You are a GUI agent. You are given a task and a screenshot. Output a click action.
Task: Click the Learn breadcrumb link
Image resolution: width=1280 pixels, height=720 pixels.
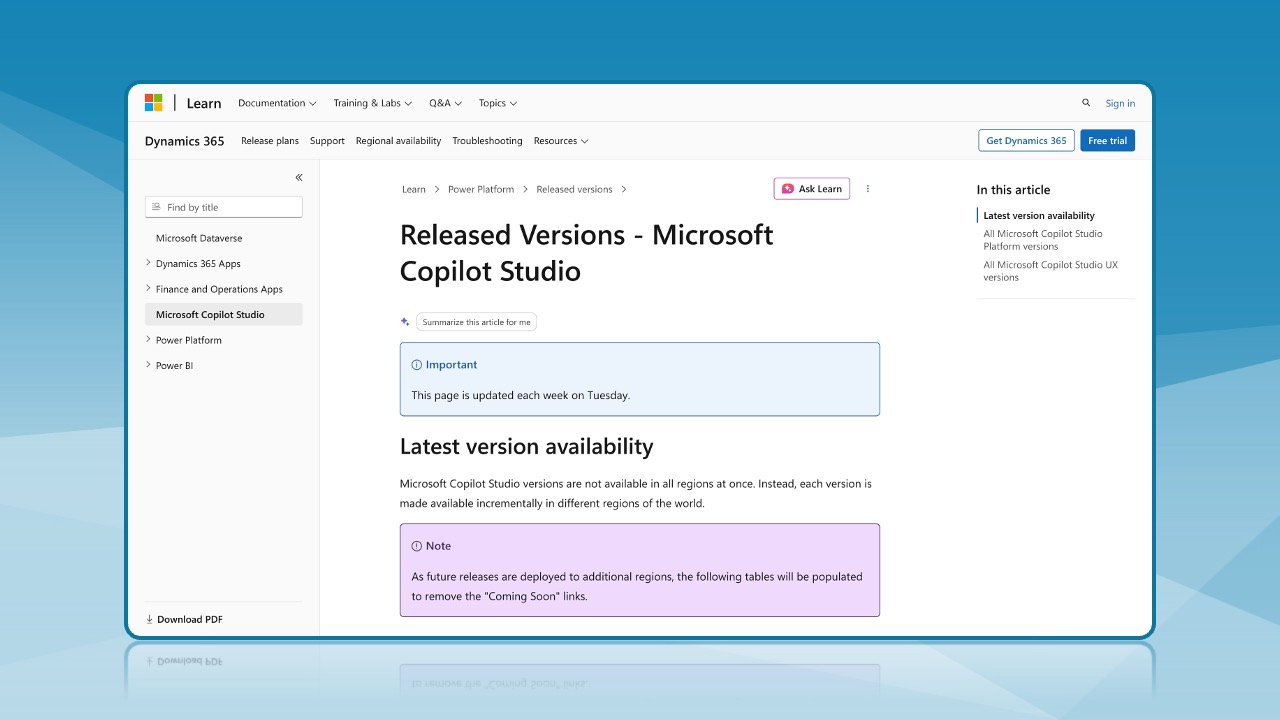pos(414,189)
